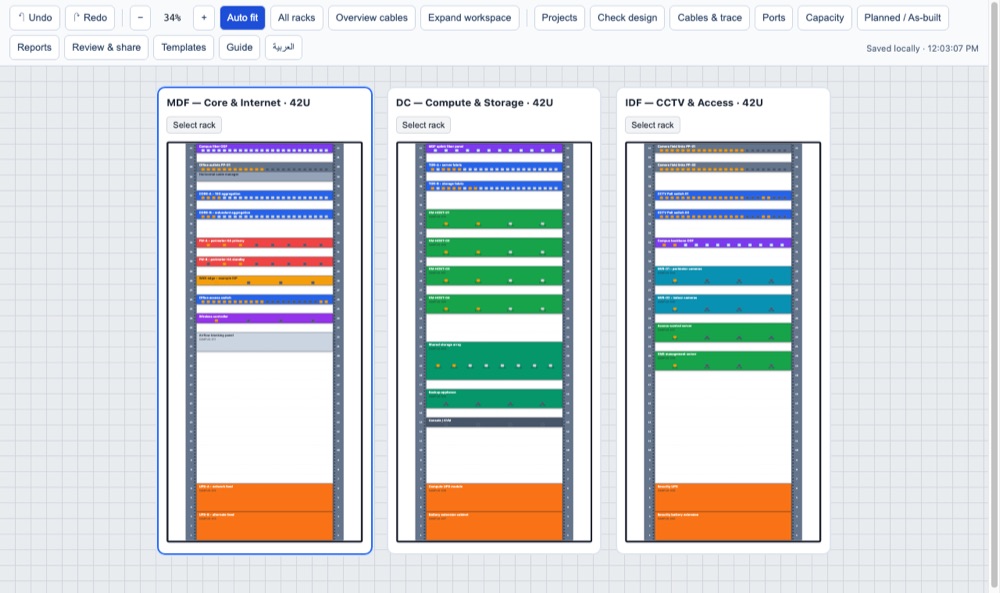Open the Guide
Screen dimensions: 1000x593
[239, 47]
